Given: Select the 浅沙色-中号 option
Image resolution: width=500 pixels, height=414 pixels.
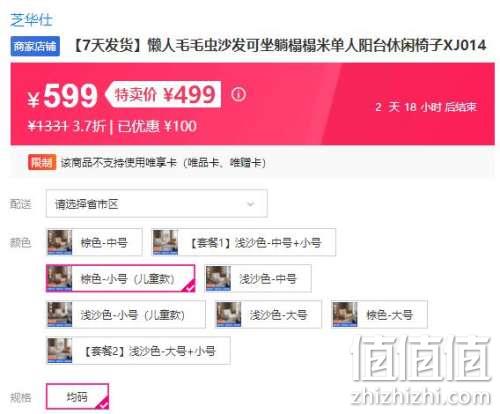Looking at the screenshot, I should [x=258, y=278].
